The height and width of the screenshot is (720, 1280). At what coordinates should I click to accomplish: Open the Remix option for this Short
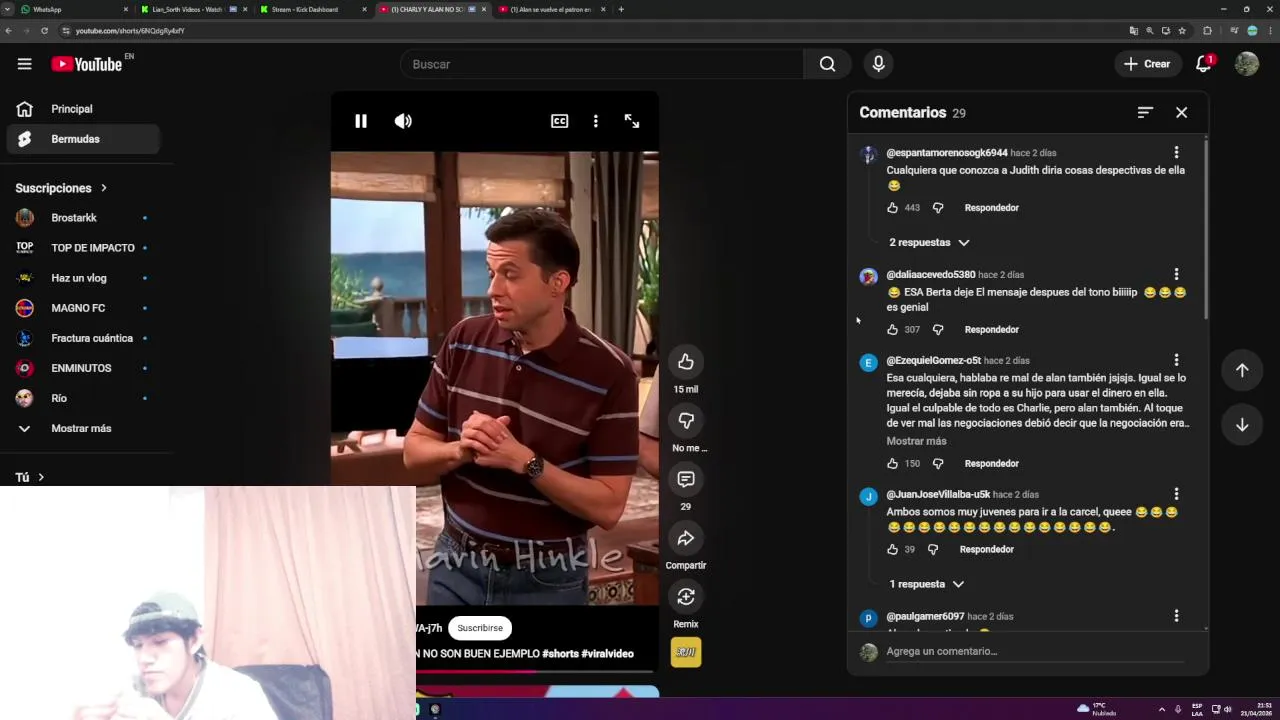[x=686, y=597]
